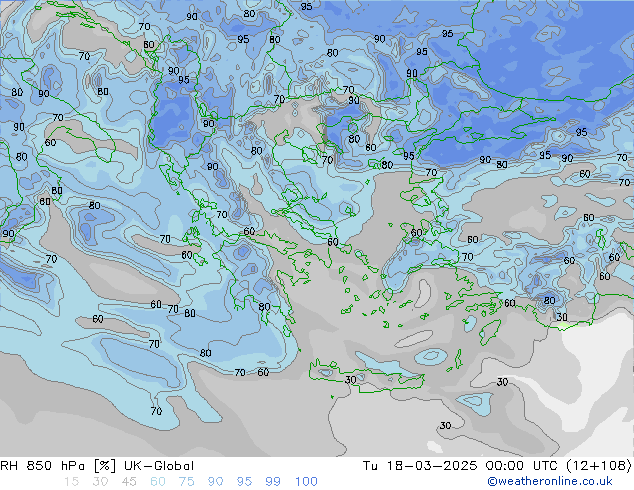This screenshot has height=490, width=634.
Task: Click the 90 in the legend row
Action: click(216, 482)
